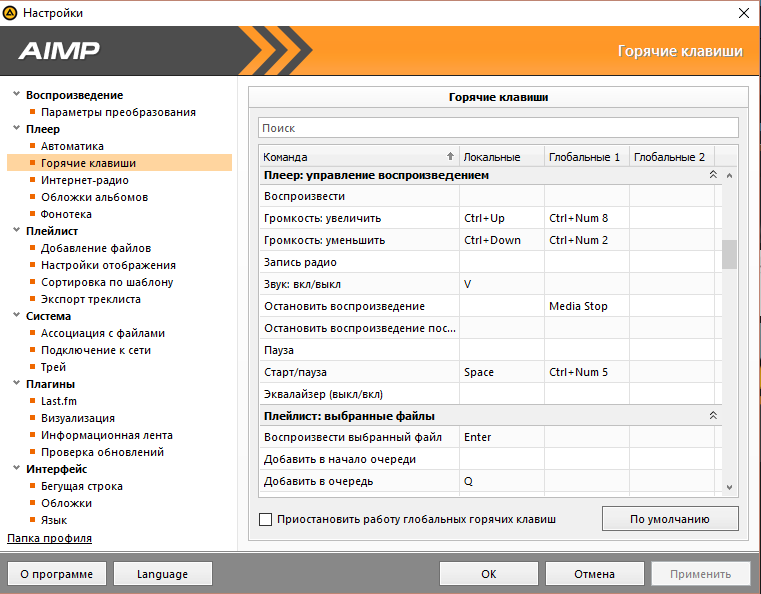
Task: Collapse the Система tree section
Action: [17, 315]
